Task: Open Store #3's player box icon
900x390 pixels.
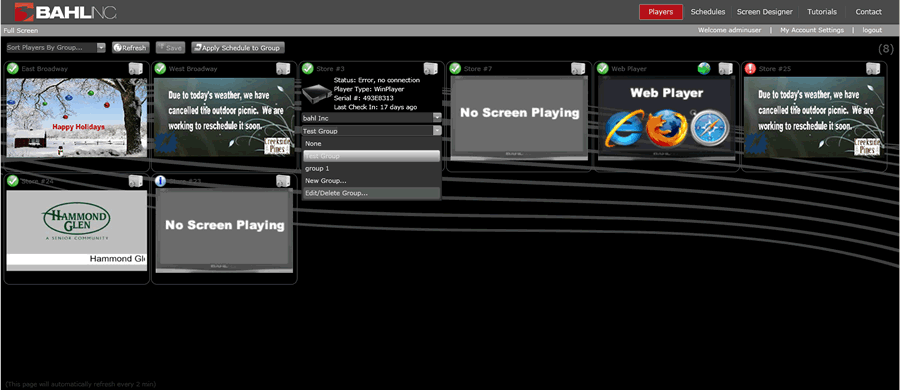Action: [x=430, y=69]
